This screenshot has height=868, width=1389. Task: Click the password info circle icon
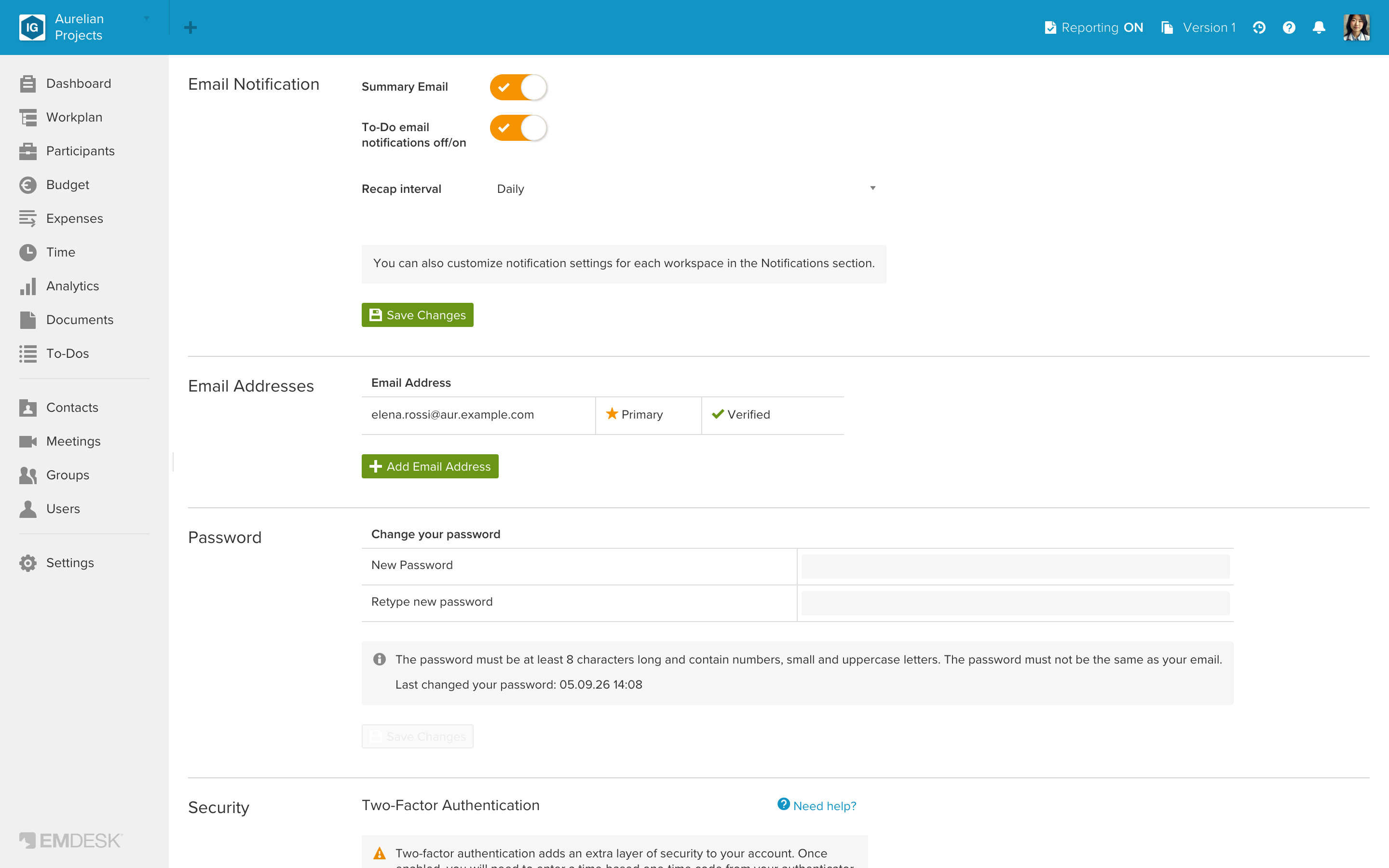coord(380,659)
